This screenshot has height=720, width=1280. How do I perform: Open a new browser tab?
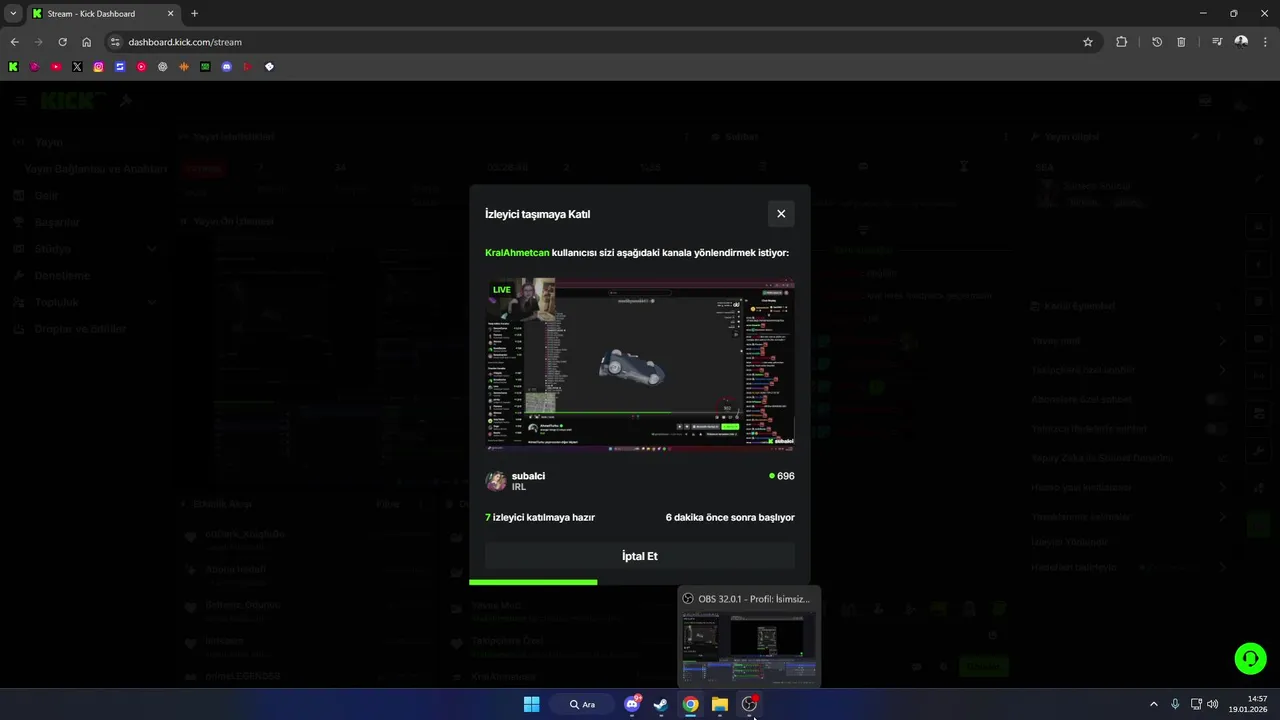pyautogui.click(x=194, y=14)
